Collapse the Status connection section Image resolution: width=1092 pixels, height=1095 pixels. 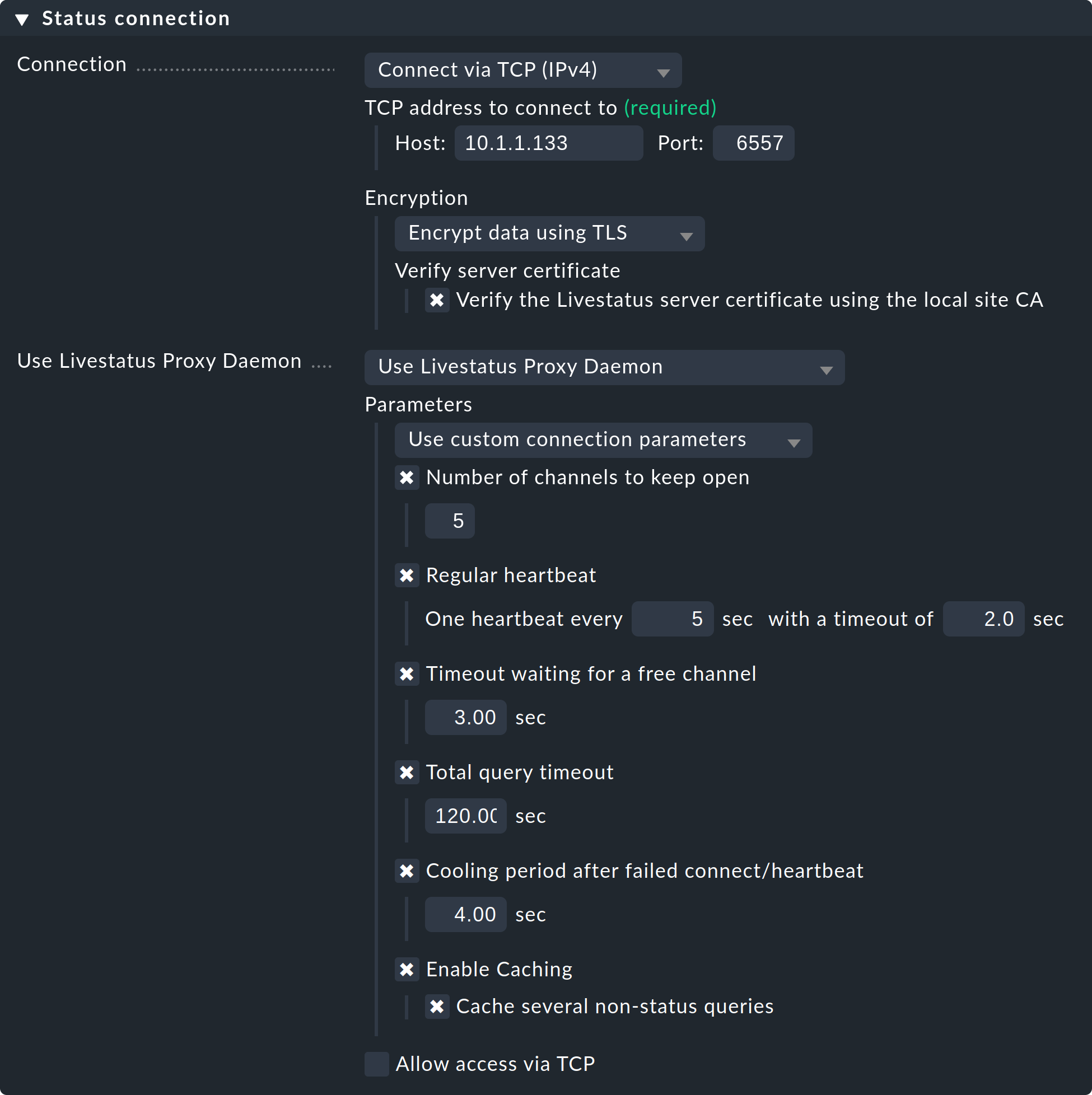[22, 17]
